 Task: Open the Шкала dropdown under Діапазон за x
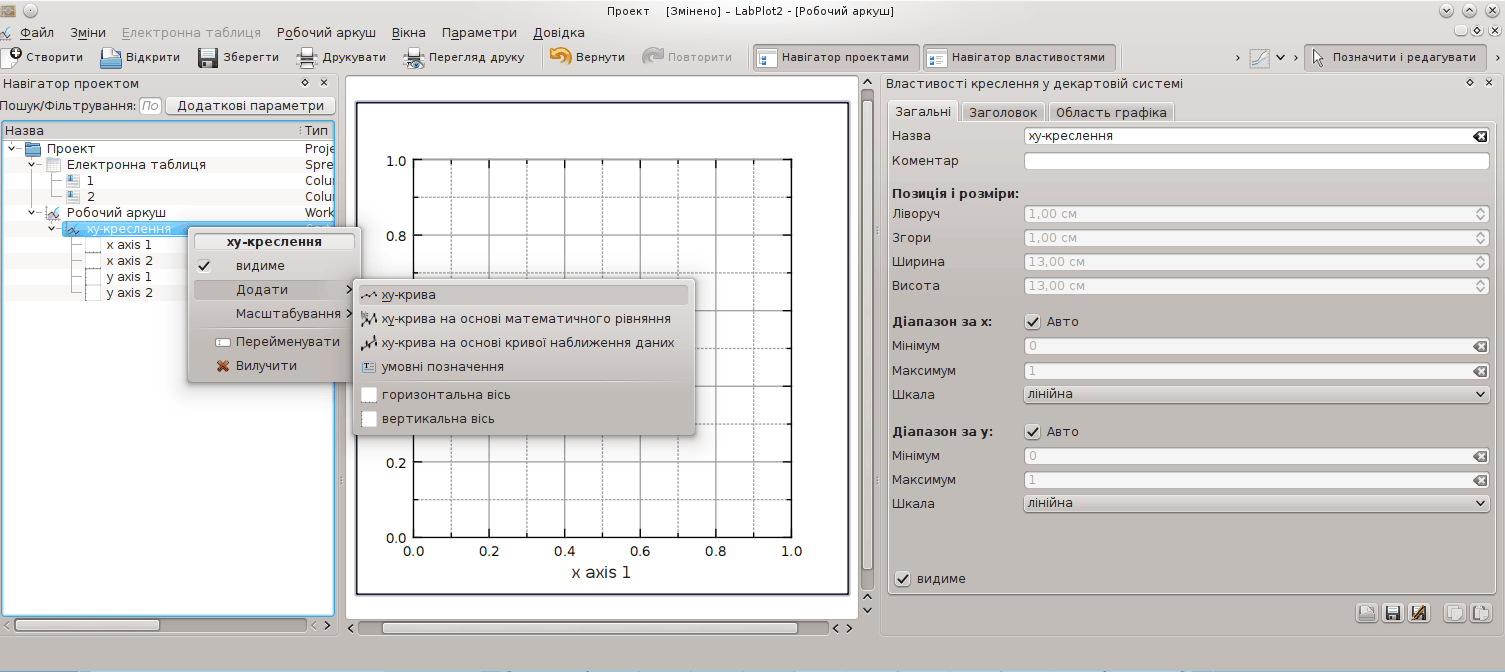(x=1256, y=394)
